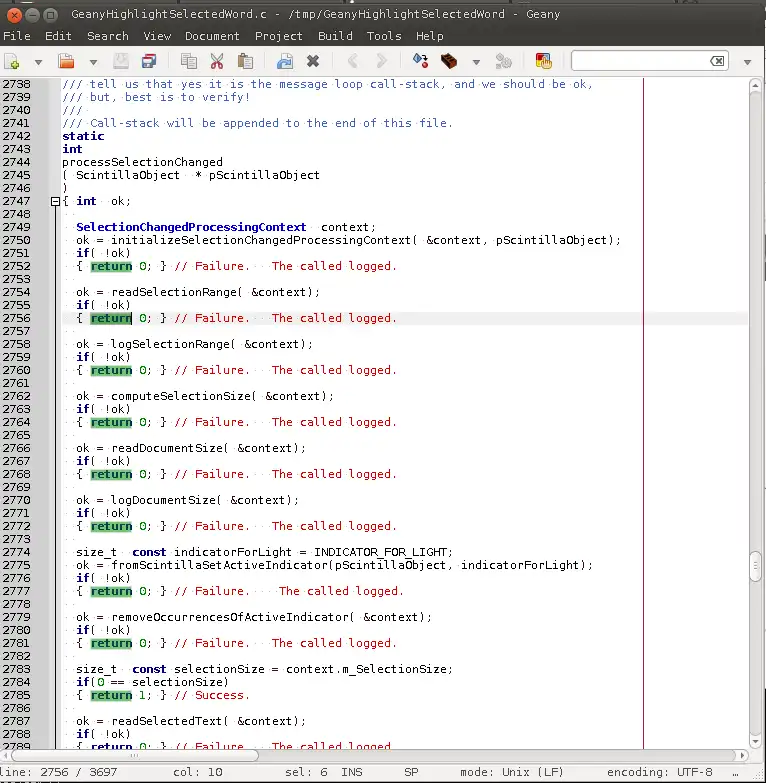Click the vertical scrollbar handle
Screen dimensions: 766x783
click(x=756, y=565)
